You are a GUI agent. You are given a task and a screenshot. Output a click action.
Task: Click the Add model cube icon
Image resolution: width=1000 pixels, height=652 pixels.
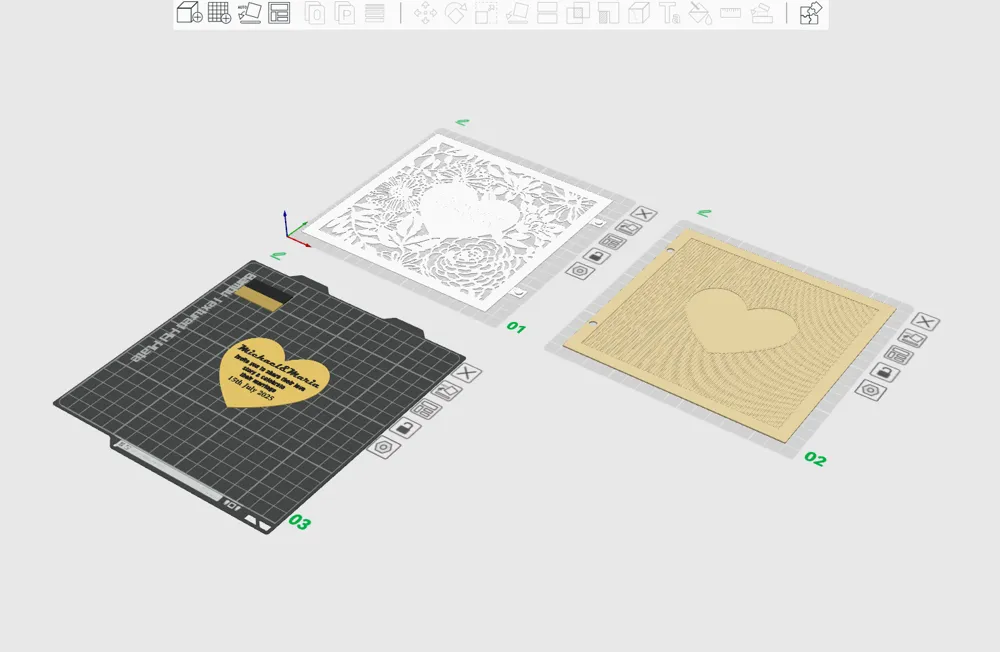188,13
